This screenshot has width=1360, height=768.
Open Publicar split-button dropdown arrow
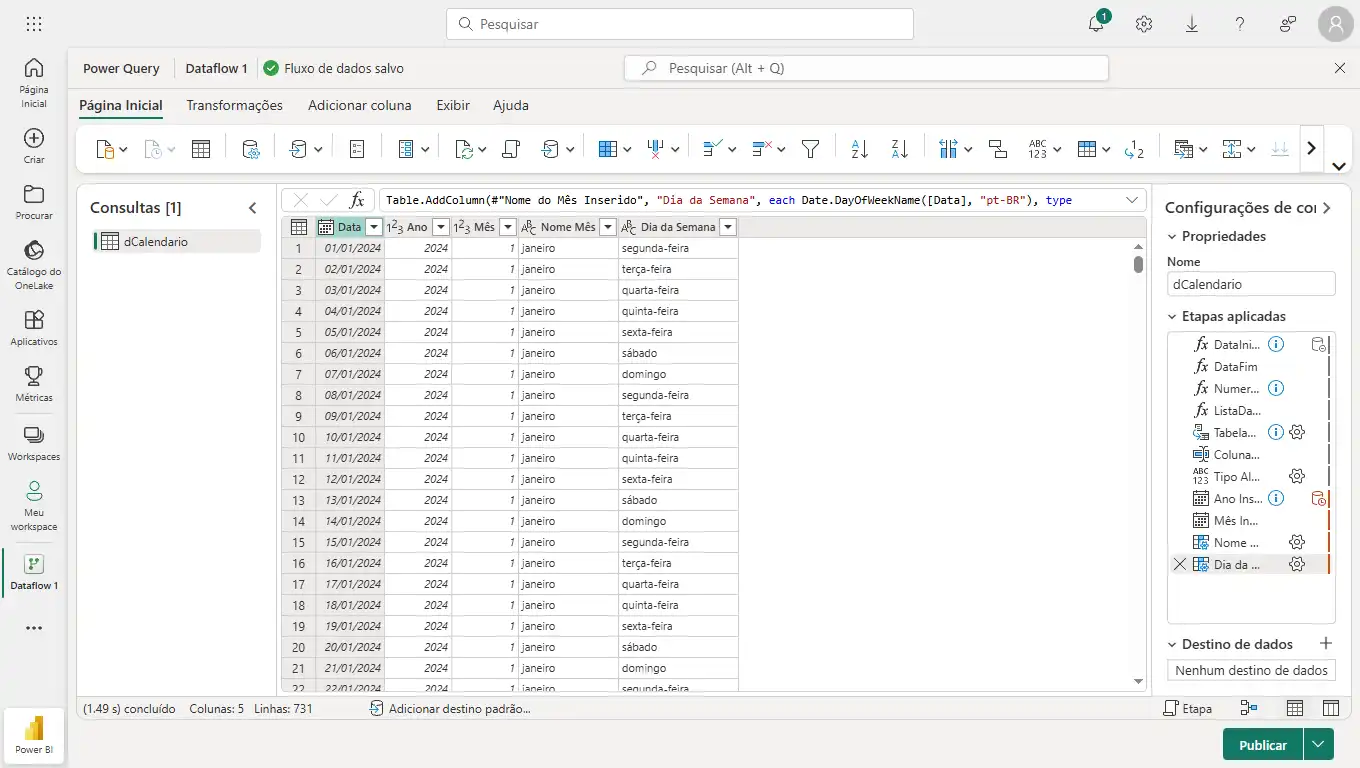click(1319, 744)
